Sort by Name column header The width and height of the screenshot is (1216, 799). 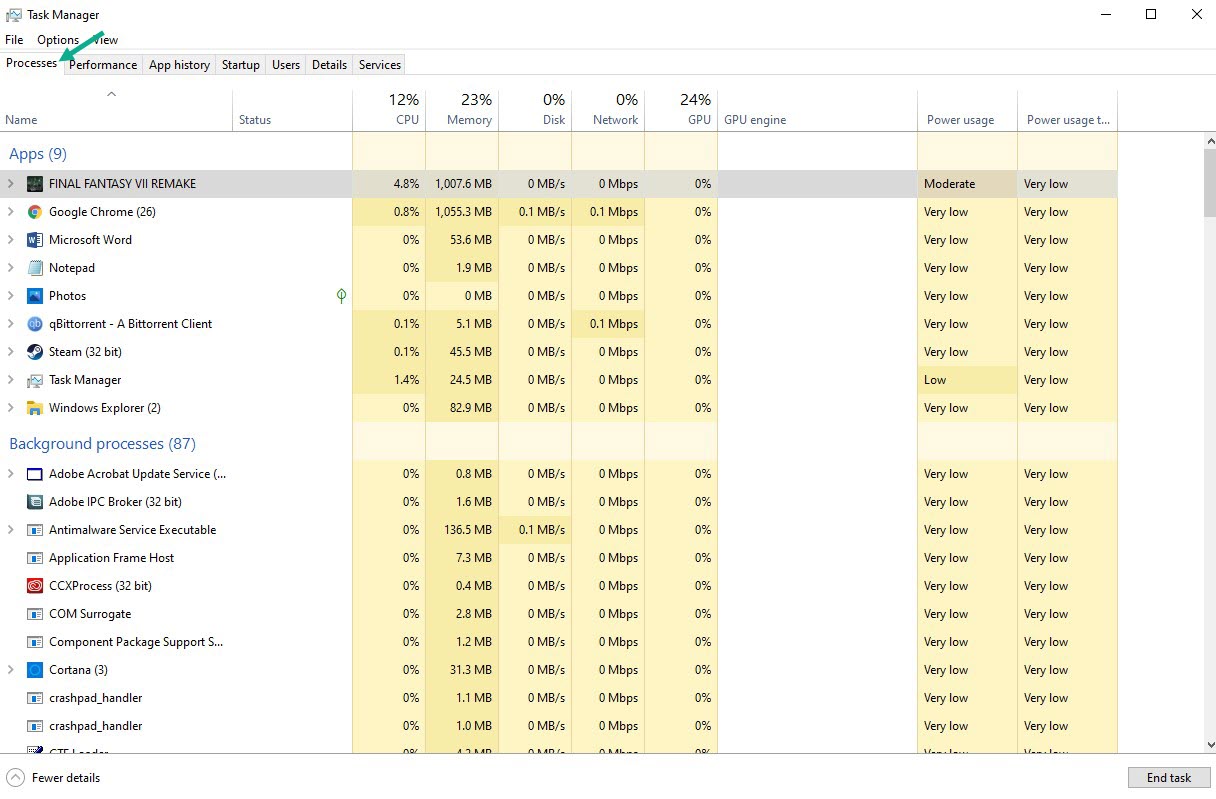(x=116, y=110)
